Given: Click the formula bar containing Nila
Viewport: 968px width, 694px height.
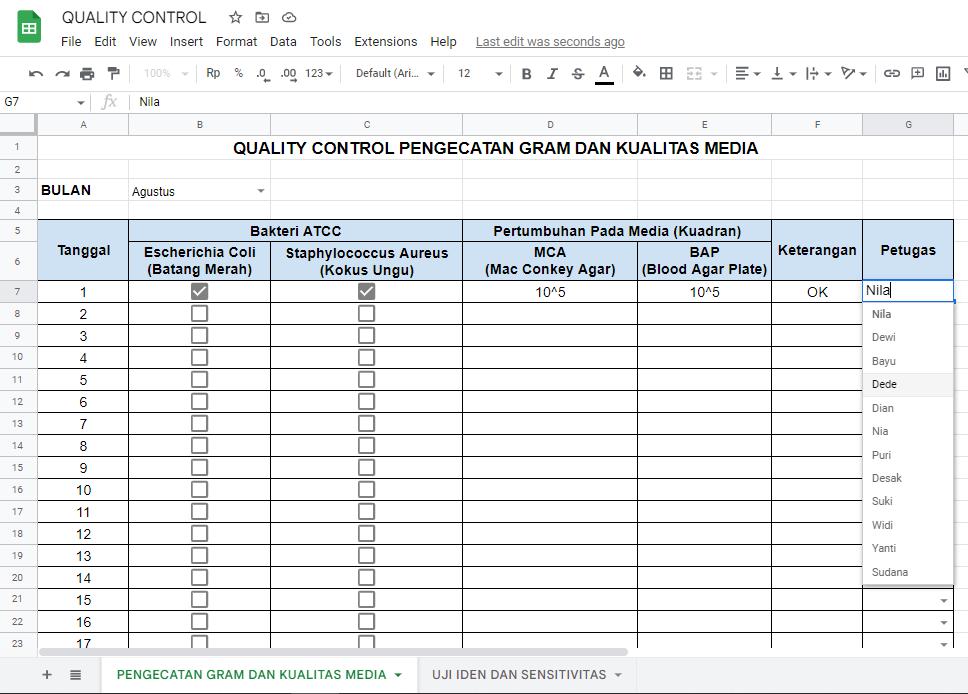Looking at the screenshot, I should (549, 102).
